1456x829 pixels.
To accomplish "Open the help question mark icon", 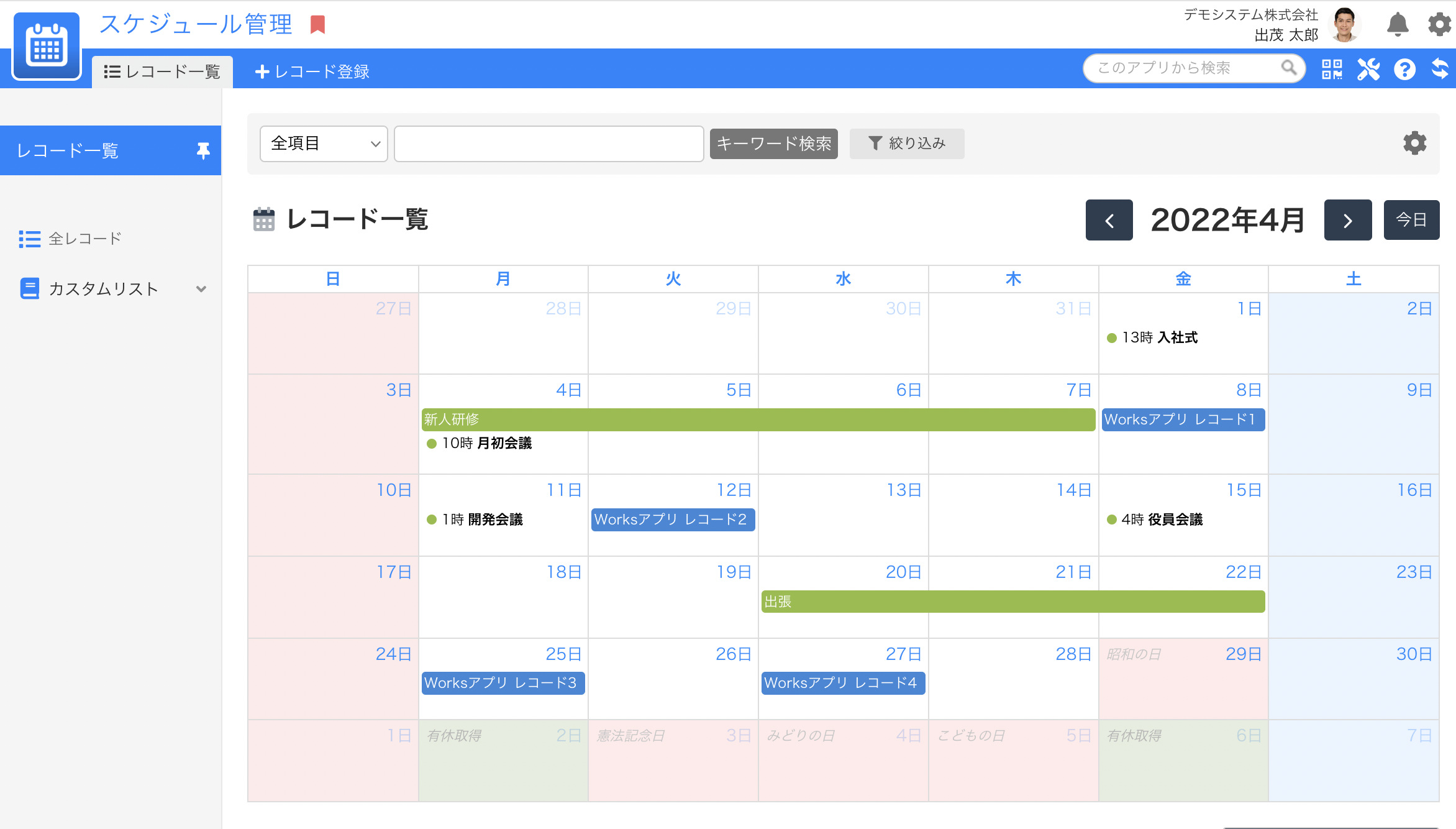I will point(1404,69).
